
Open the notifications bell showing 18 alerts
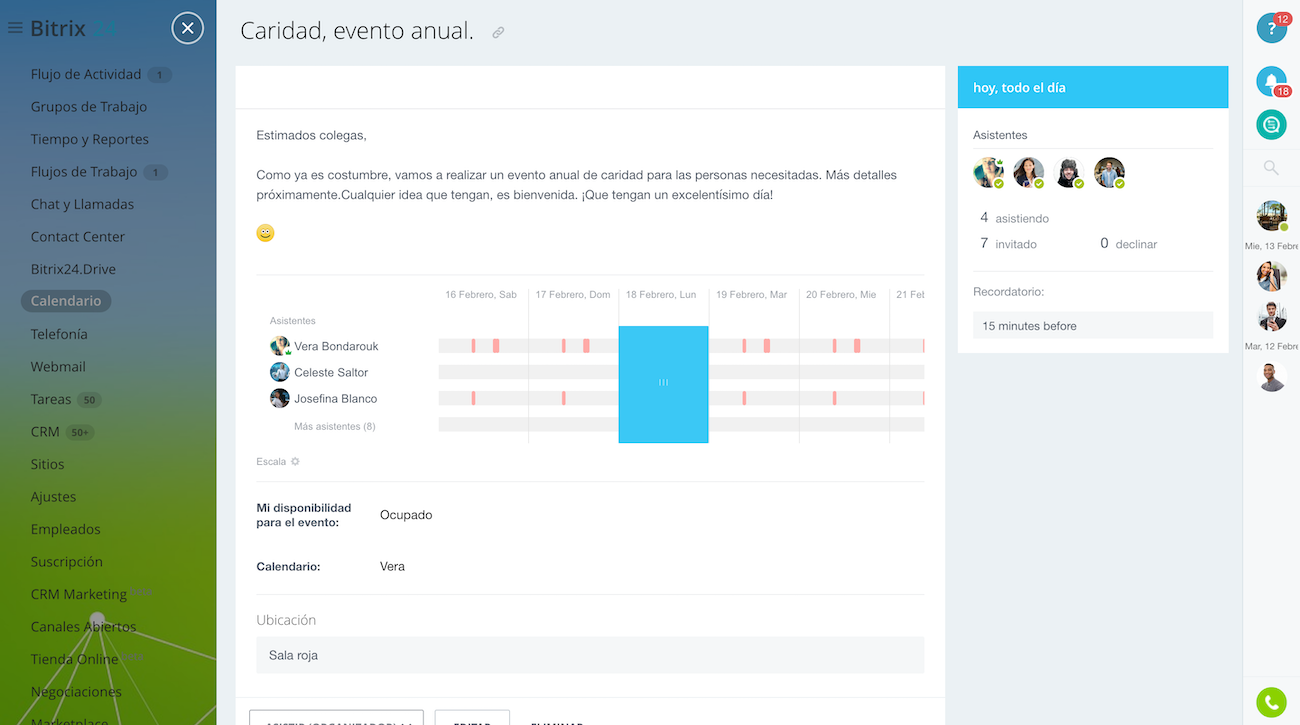click(x=1271, y=81)
